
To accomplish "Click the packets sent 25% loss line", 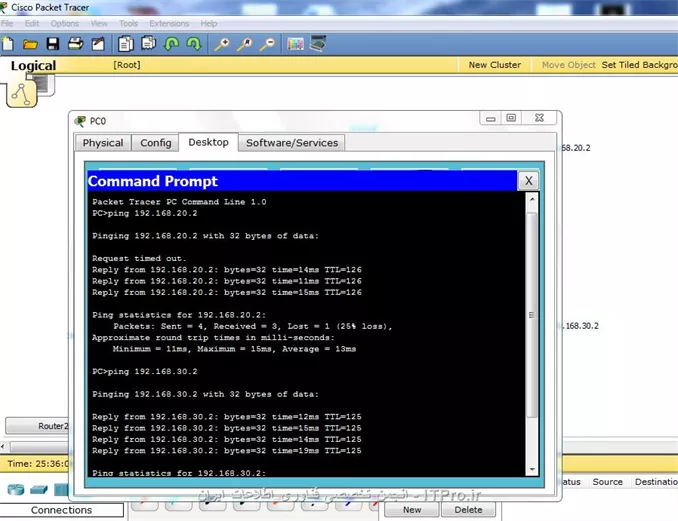I will pos(253,326).
